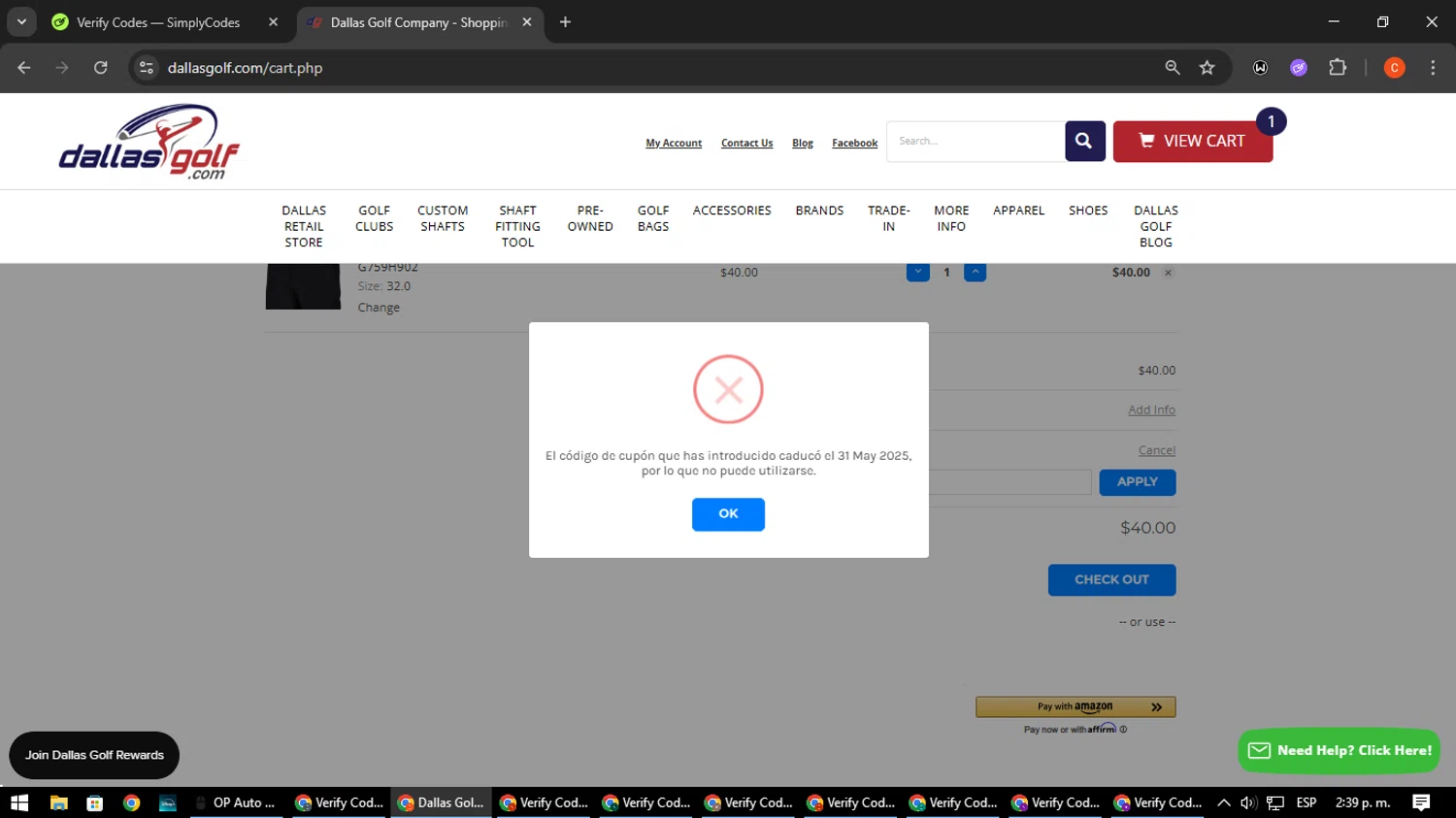
Task: Bookmark this page with star
Action: [1207, 68]
